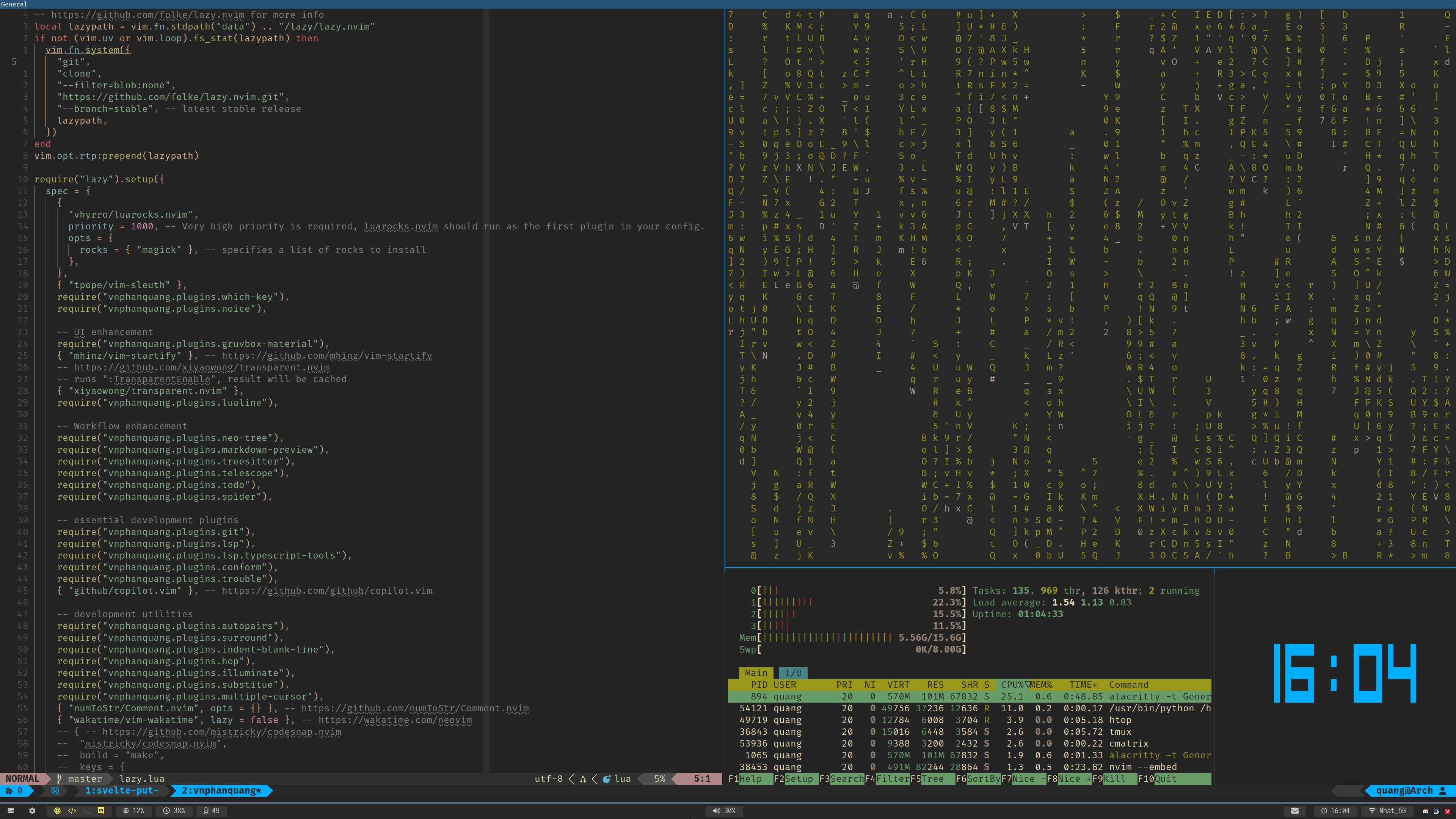
Task: Select the htop process row for cmatrix
Action: pos(970,743)
